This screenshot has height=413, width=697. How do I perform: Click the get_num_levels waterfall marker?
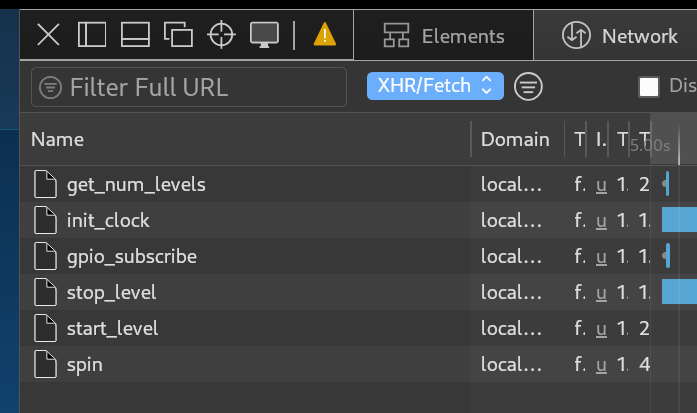click(666, 184)
